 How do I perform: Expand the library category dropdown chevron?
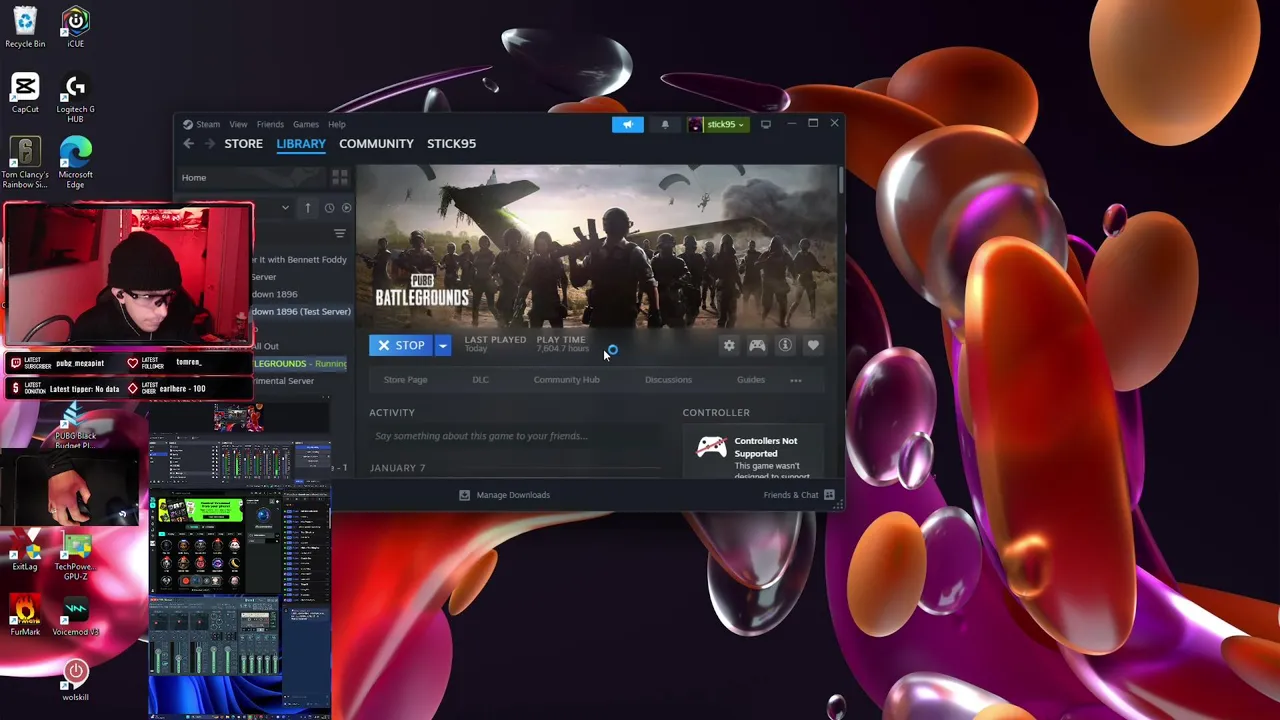[285, 208]
